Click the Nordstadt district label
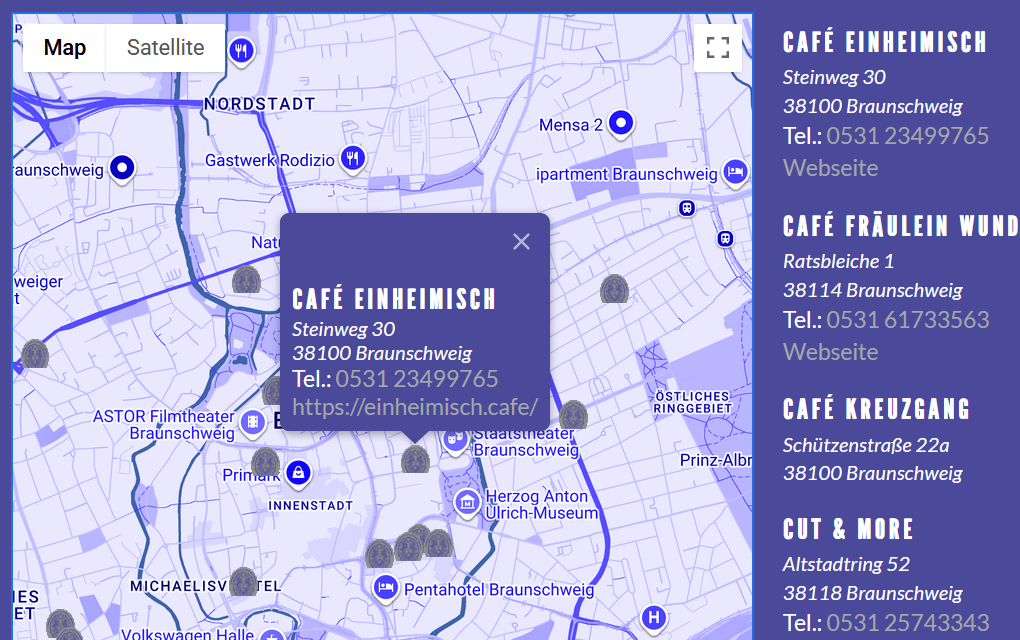 (x=260, y=104)
